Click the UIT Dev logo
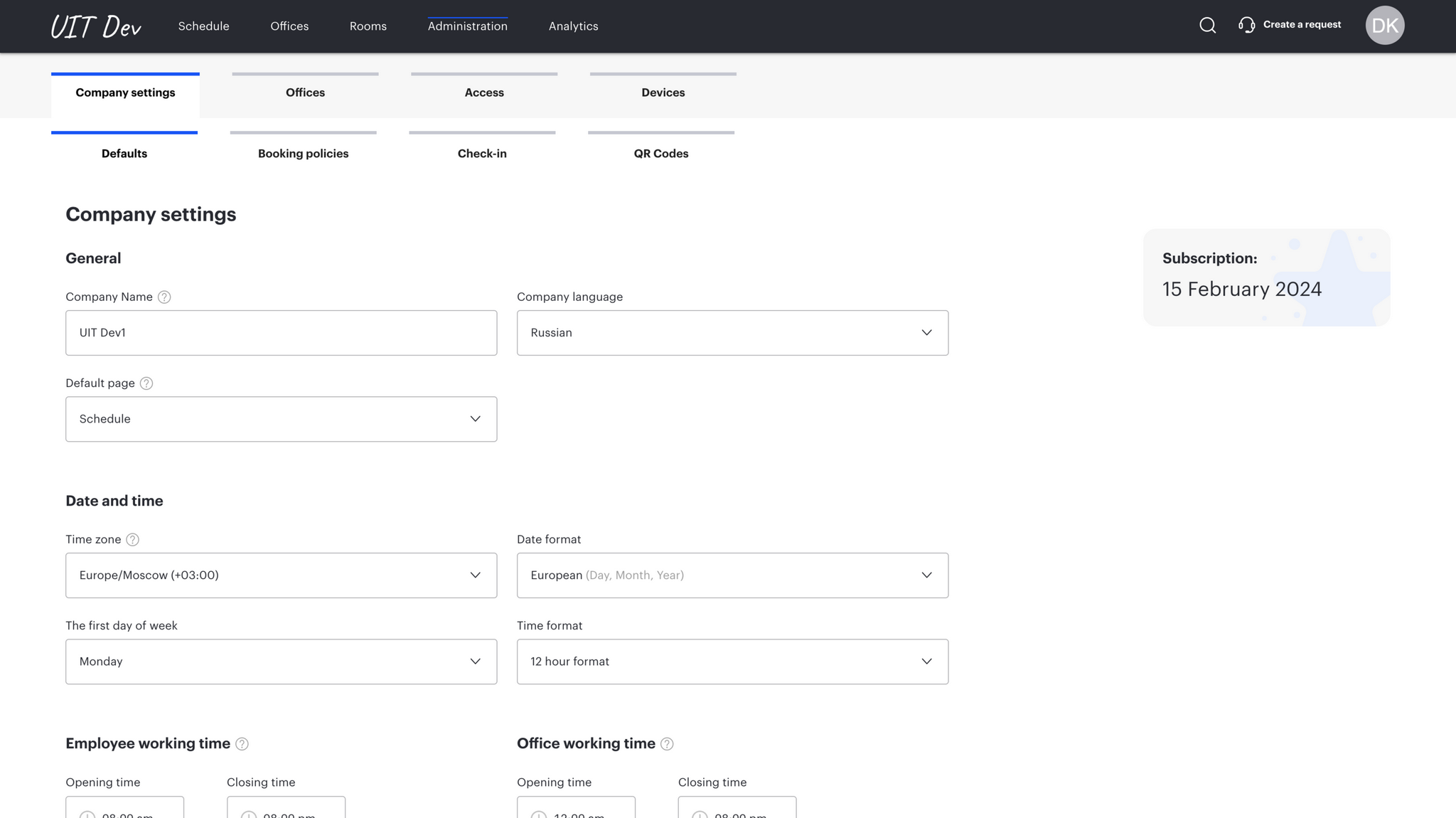1456x818 pixels. (96, 27)
